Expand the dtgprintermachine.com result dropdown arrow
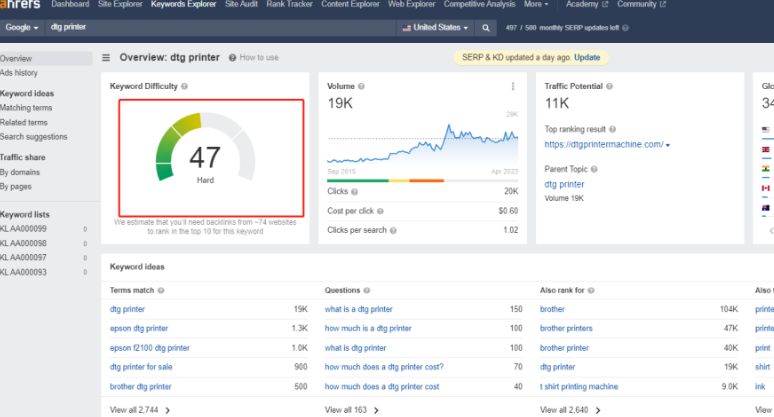The image size is (774, 417). click(x=668, y=145)
